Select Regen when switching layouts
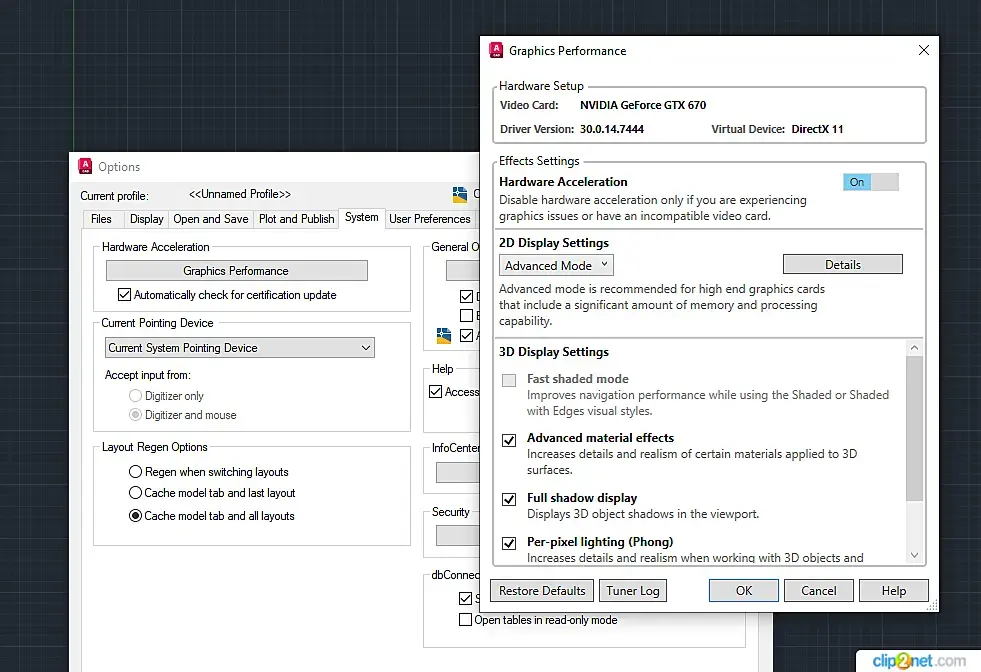981x672 pixels. click(136, 472)
